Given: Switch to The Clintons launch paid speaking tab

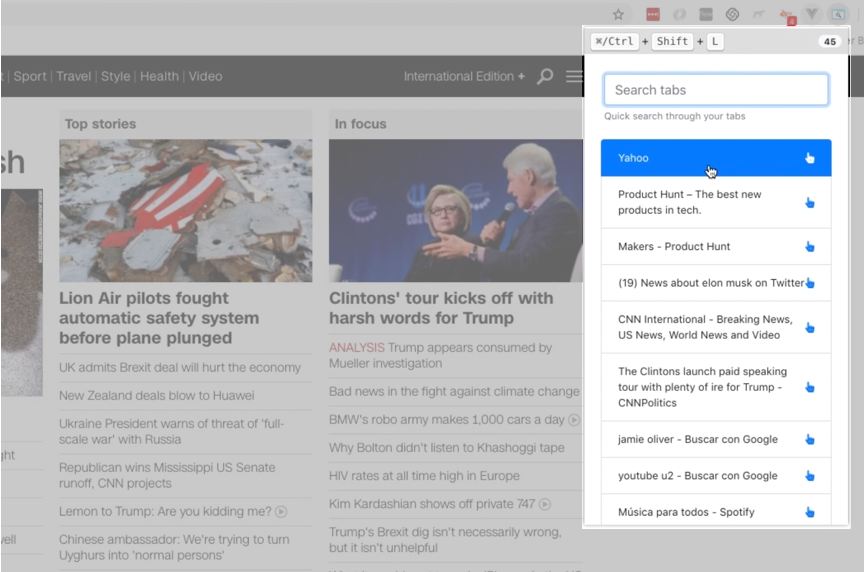Looking at the screenshot, I should (716, 387).
